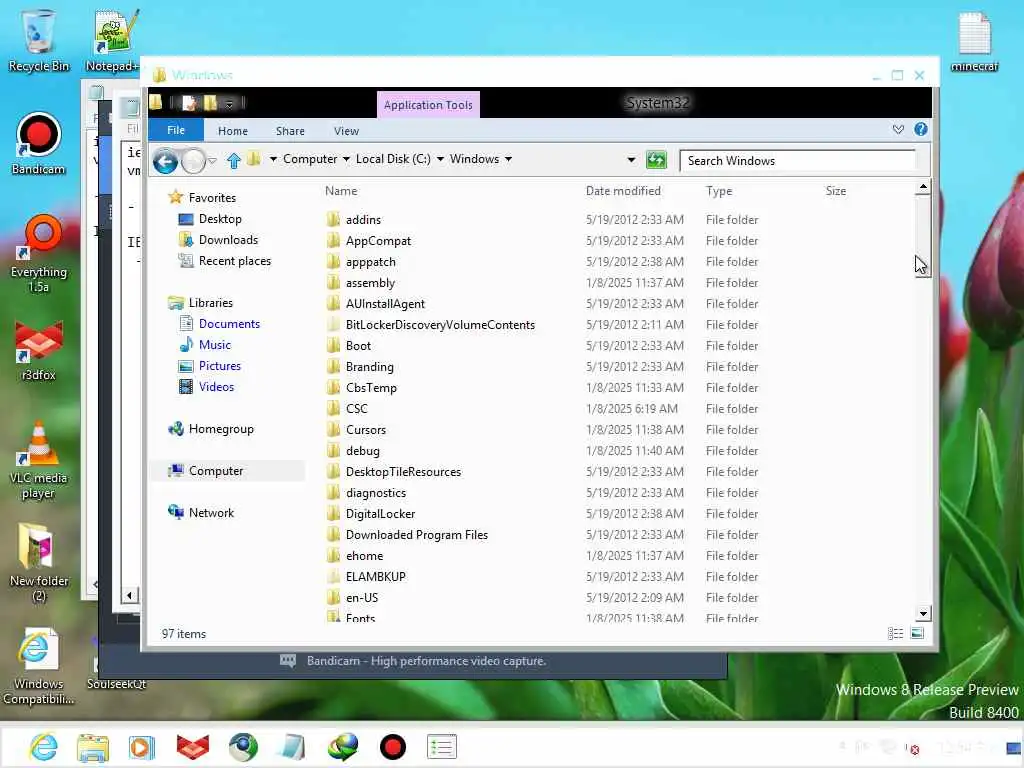Open Bandicam desktop shortcut
The height and width of the screenshot is (768, 1024).
tap(39, 144)
